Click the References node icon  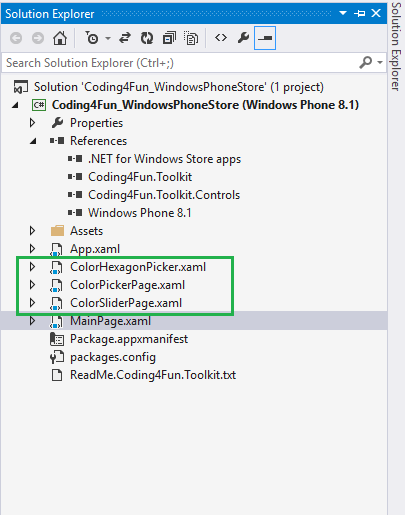tap(57, 141)
